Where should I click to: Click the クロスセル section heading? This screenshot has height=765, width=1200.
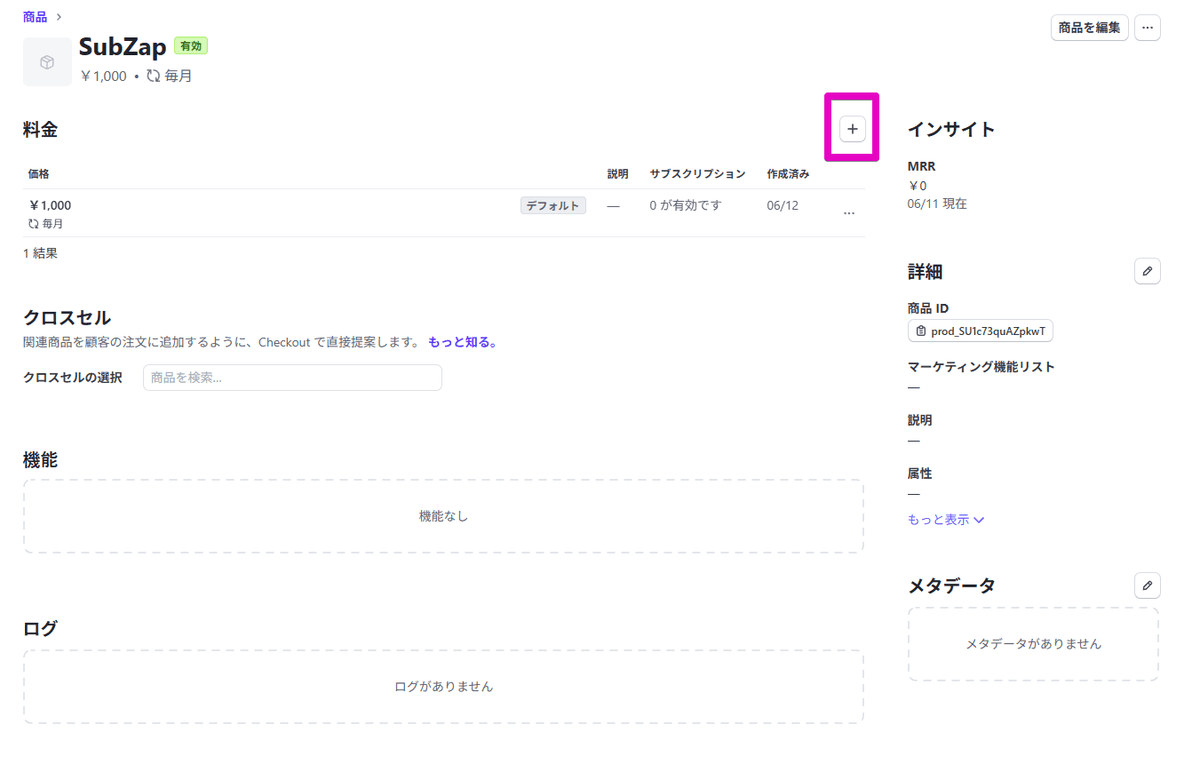pyautogui.click(x=67, y=318)
